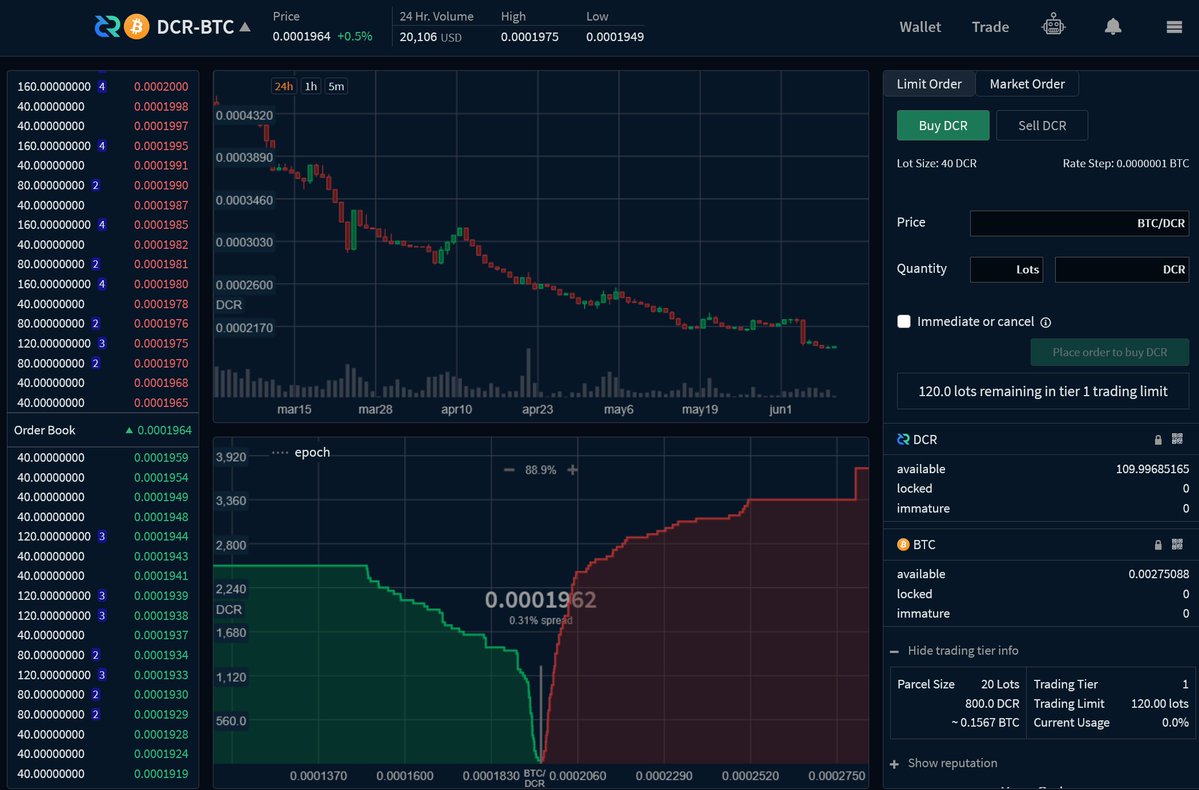
Task: Click the order count badge at 0.0001975
Action: pyautogui.click(x=102, y=343)
